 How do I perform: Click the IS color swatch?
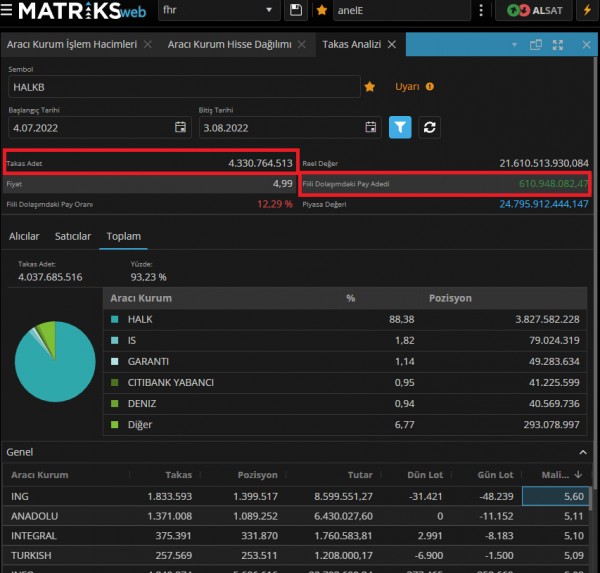[114, 340]
